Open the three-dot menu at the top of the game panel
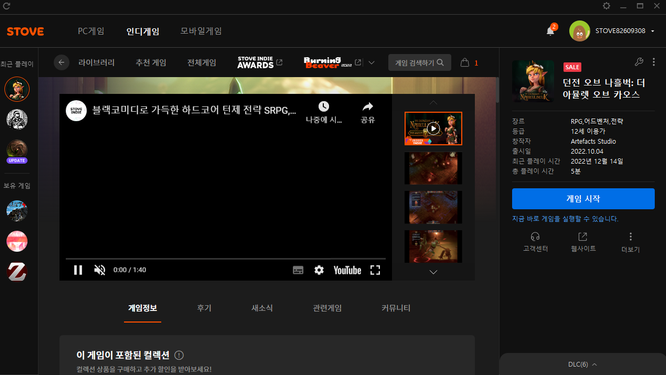666x375 pixels. coord(653,62)
